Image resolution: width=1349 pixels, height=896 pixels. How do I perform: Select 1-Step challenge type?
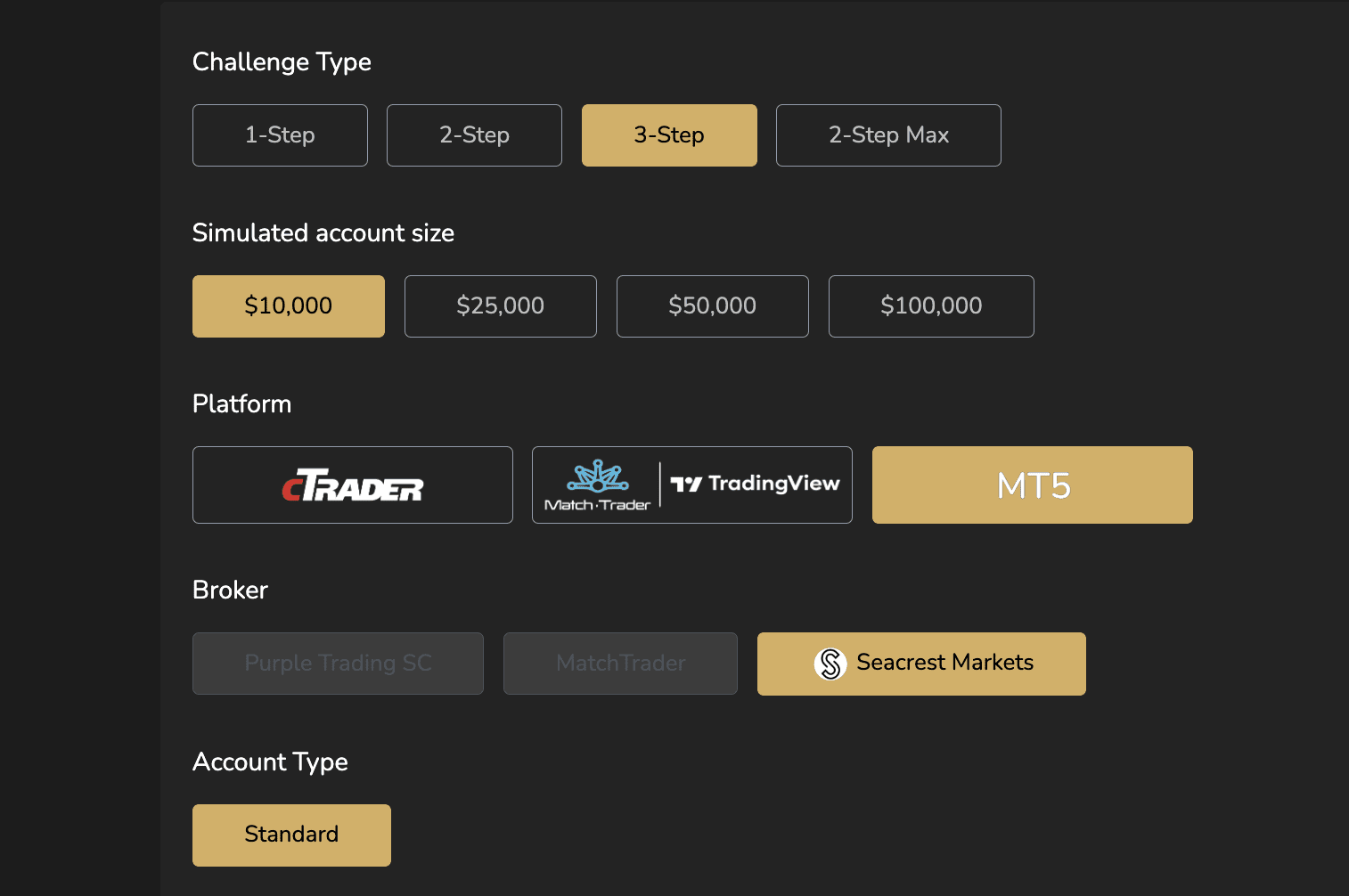point(280,135)
